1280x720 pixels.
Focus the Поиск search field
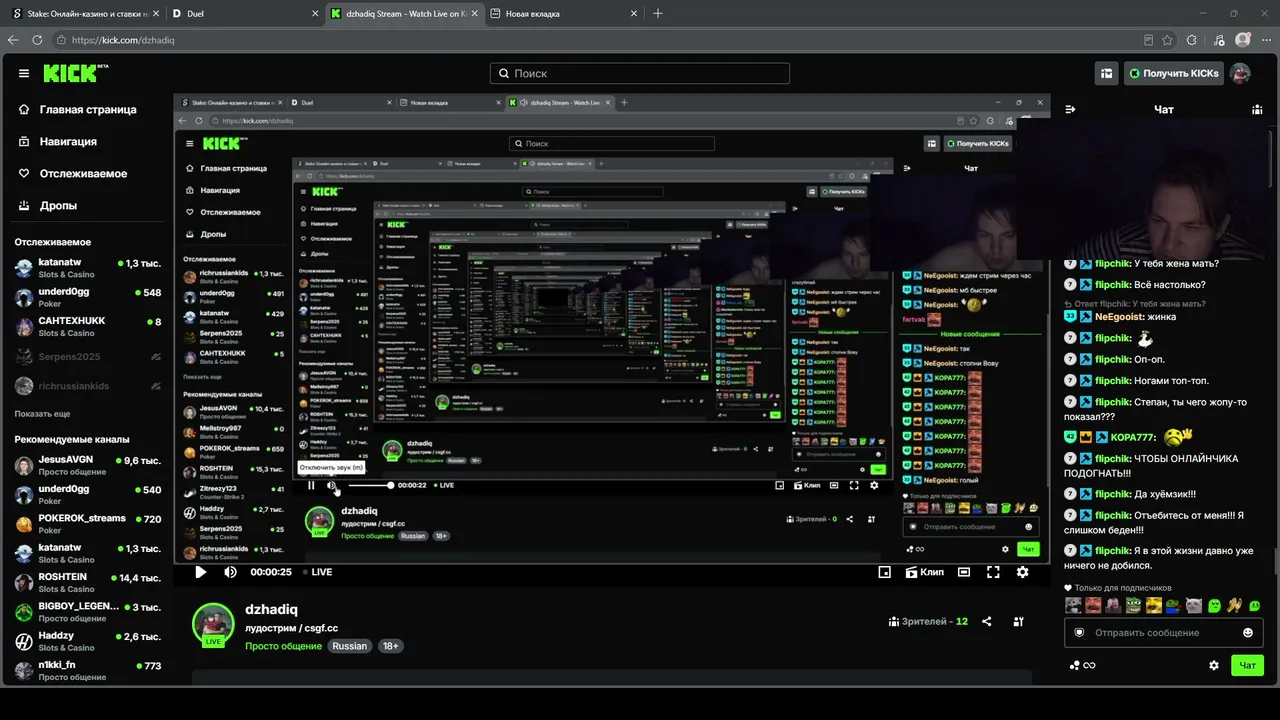pyautogui.click(x=640, y=73)
